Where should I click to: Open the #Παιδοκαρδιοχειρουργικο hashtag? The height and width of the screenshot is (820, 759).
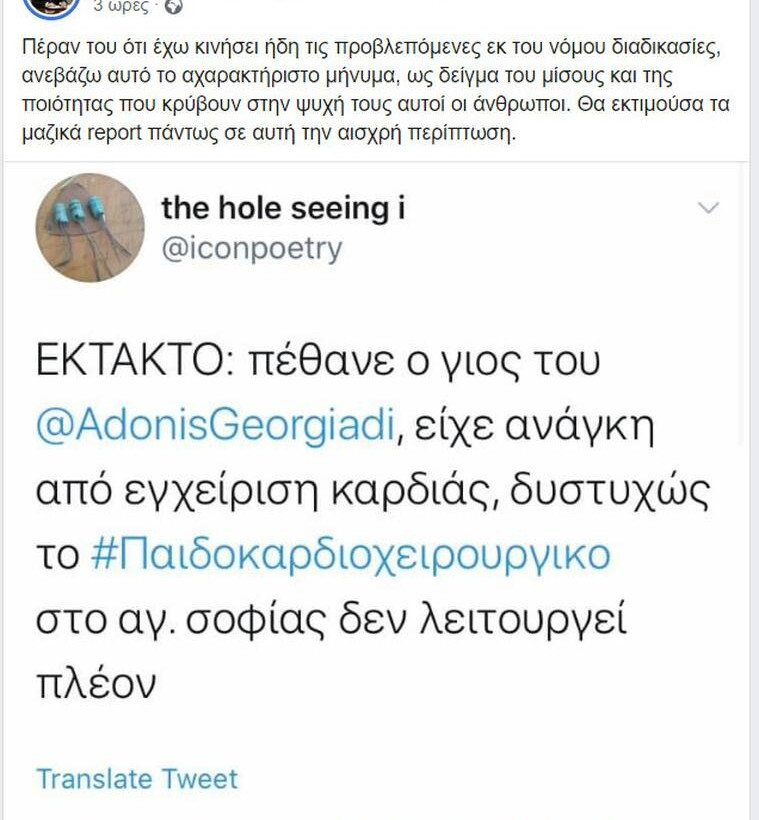pyautogui.click(x=349, y=554)
